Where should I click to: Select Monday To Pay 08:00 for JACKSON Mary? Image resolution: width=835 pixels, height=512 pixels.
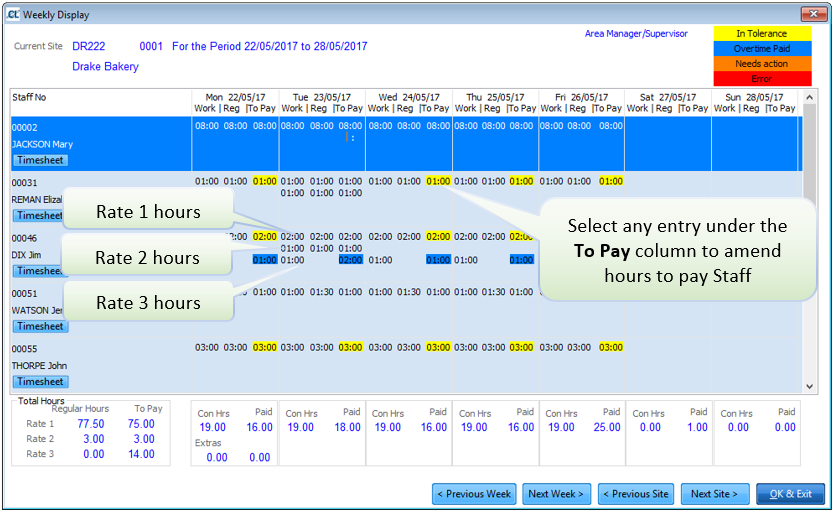[x=265, y=126]
